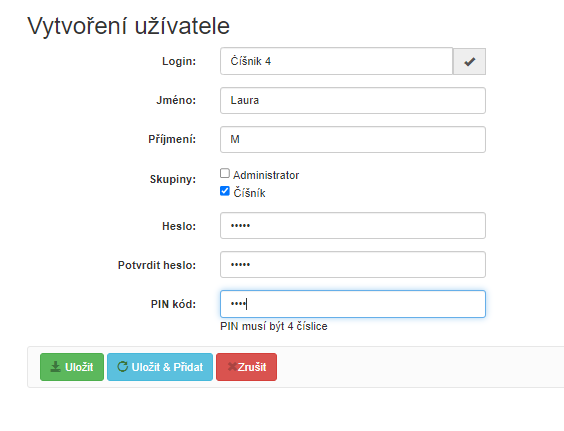Image resolution: width=564 pixels, height=431 pixels.
Task: Click the PIN kód label
Action: [173, 304]
